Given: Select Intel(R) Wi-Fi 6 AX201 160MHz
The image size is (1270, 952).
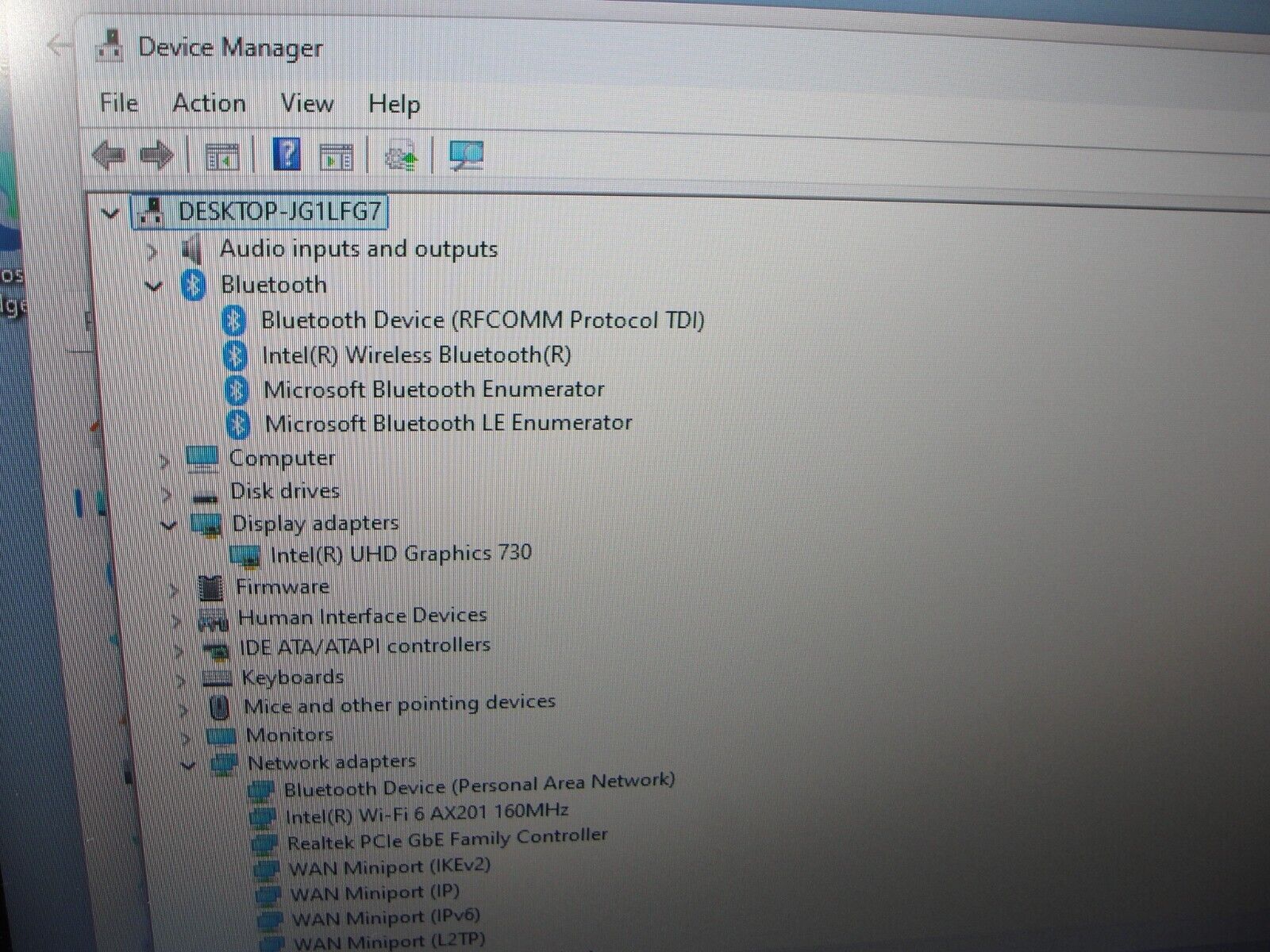Looking at the screenshot, I should [427, 812].
